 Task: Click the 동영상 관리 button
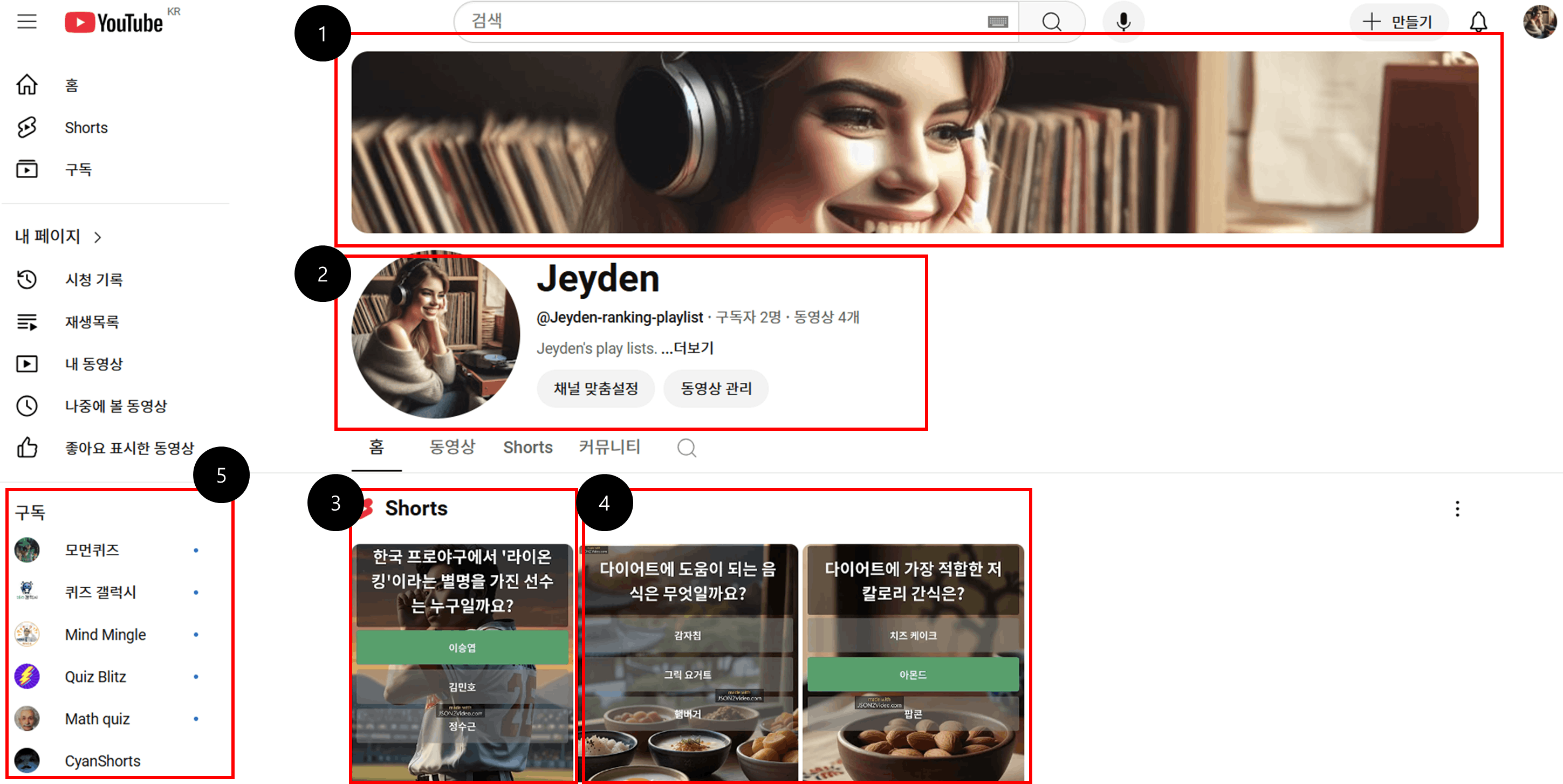click(716, 388)
